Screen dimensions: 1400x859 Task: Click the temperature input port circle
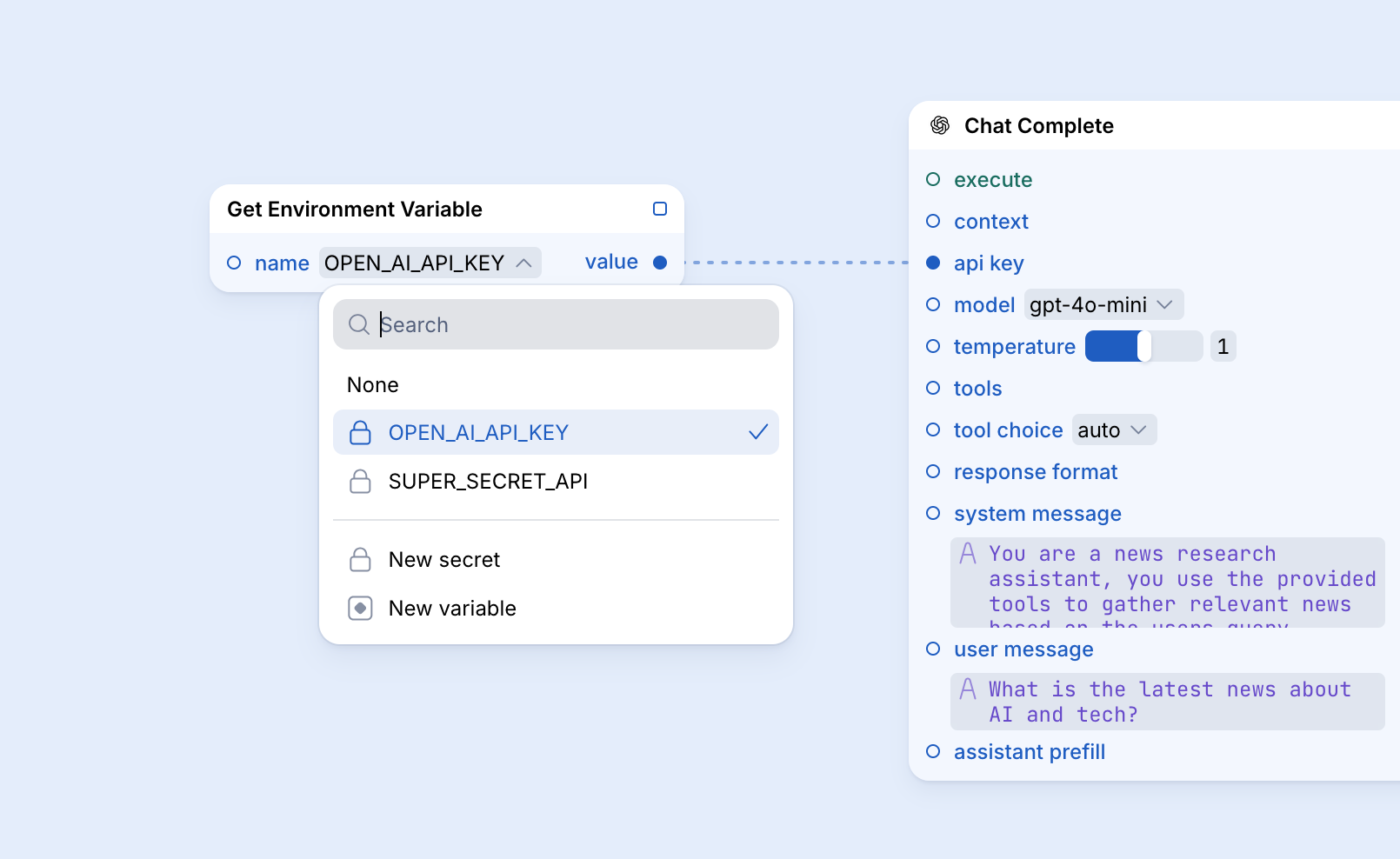click(933, 346)
